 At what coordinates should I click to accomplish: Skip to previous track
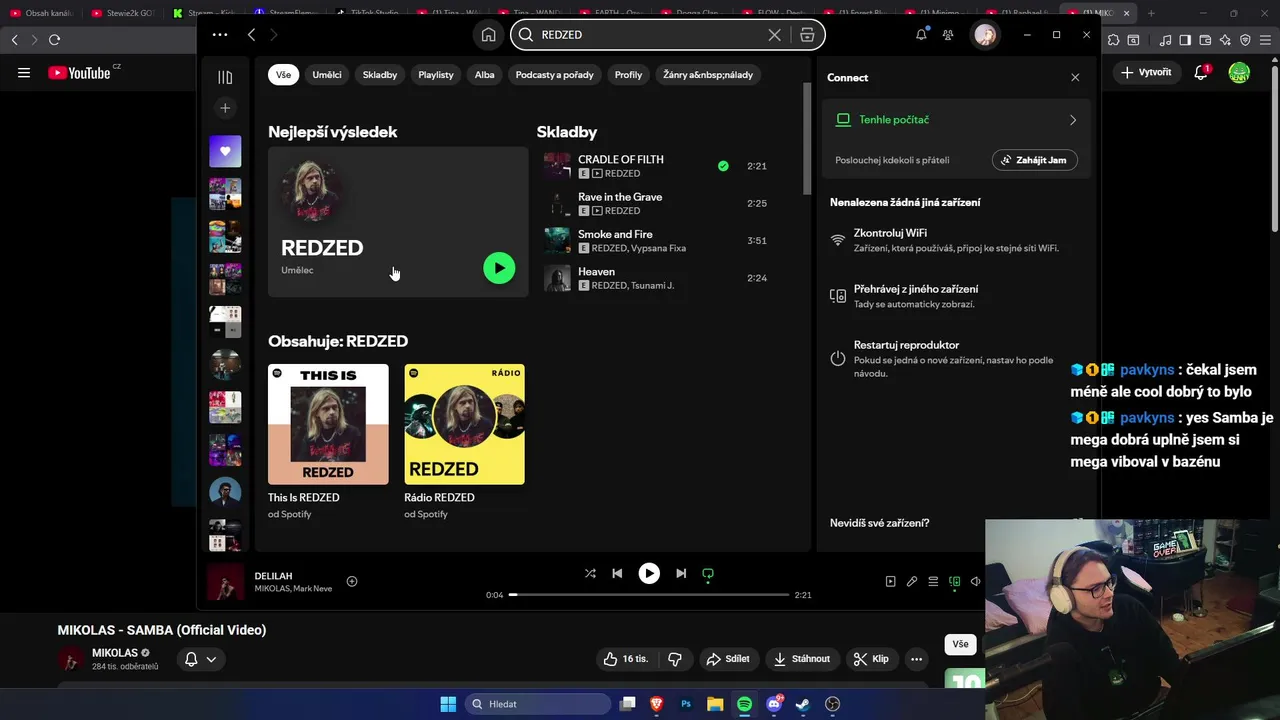point(617,573)
